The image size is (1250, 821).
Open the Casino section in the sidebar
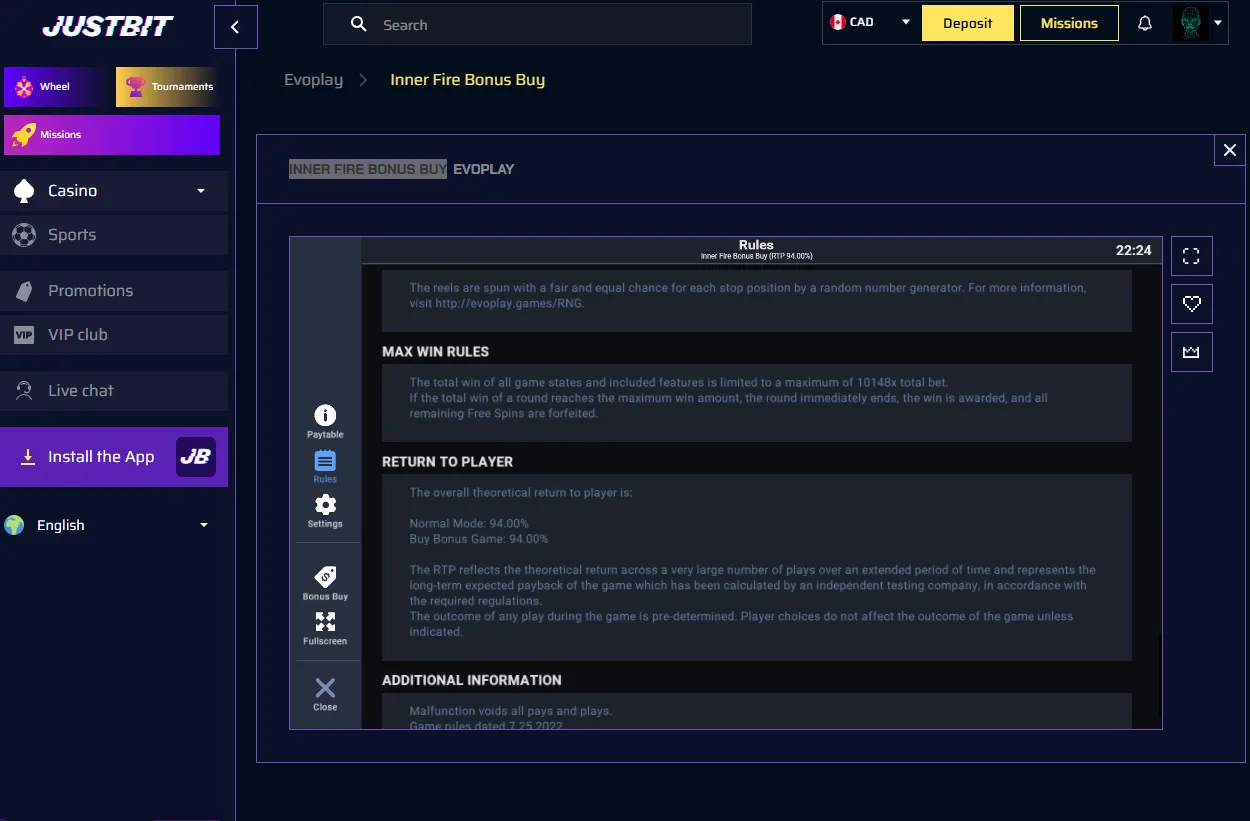[114, 191]
